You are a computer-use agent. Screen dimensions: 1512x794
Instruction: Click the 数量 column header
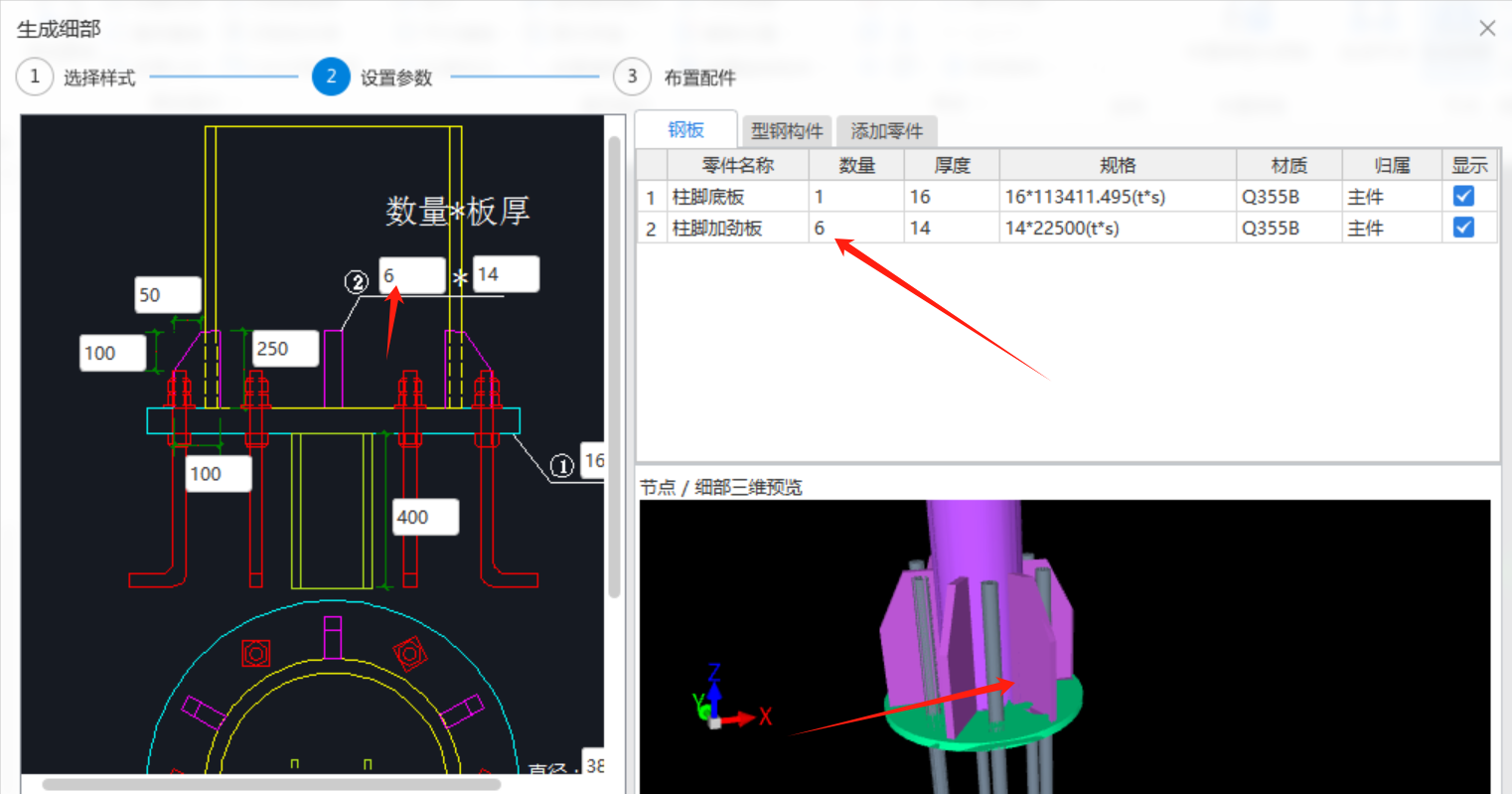[x=856, y=165]
